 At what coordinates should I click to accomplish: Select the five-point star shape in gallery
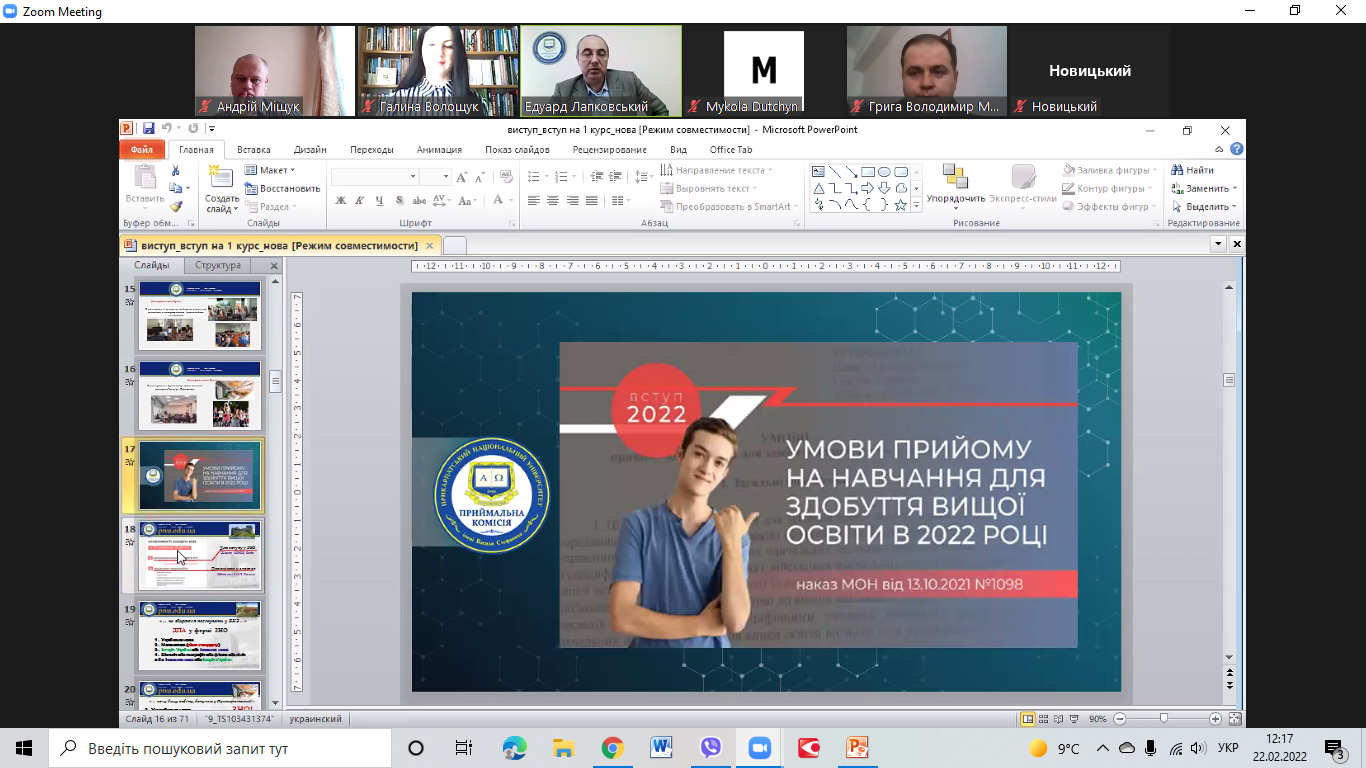(900, 205)
